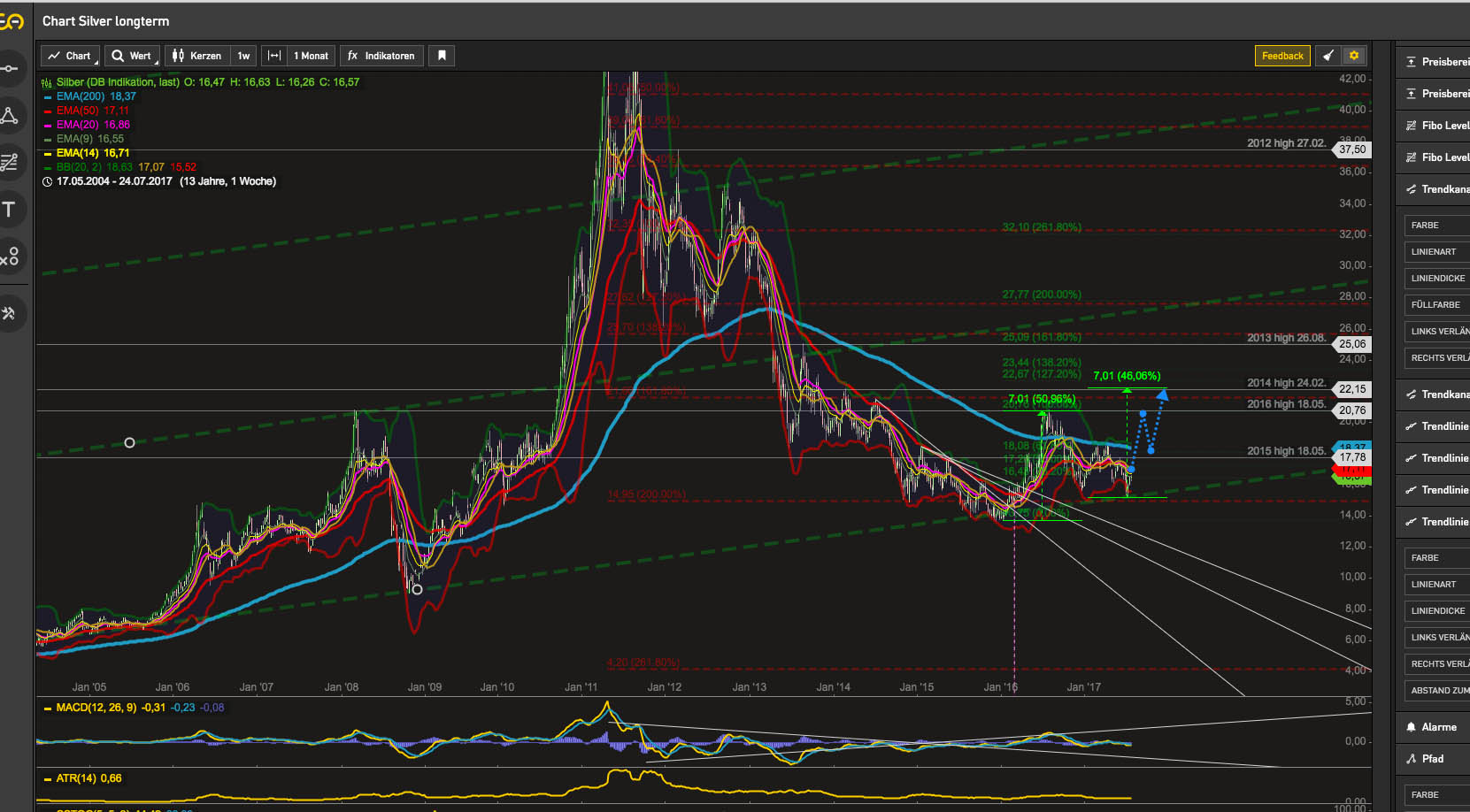Screen dimensions: 1470x812
Task: Click the broom clean-up icon
Action: 1328,56
